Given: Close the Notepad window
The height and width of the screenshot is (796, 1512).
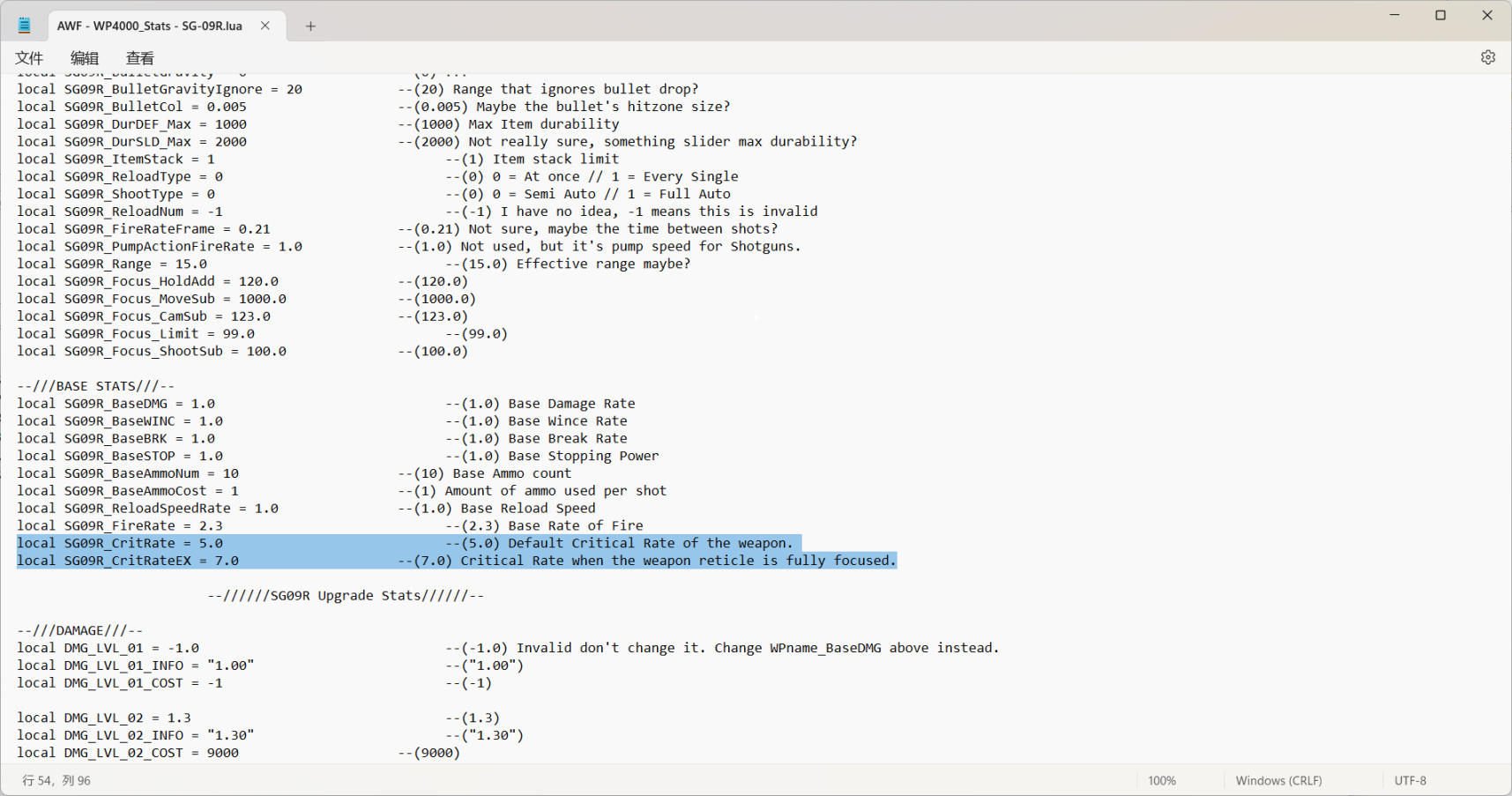Looking at the screenshot, I should click(x=1487, y=15).
